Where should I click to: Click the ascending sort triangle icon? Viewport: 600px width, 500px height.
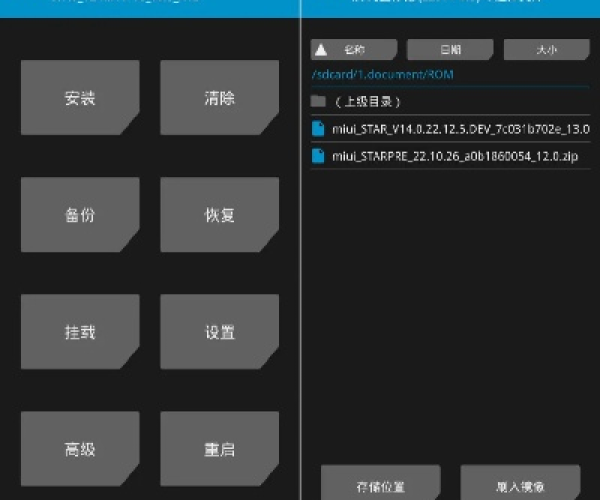pos(321,50)
